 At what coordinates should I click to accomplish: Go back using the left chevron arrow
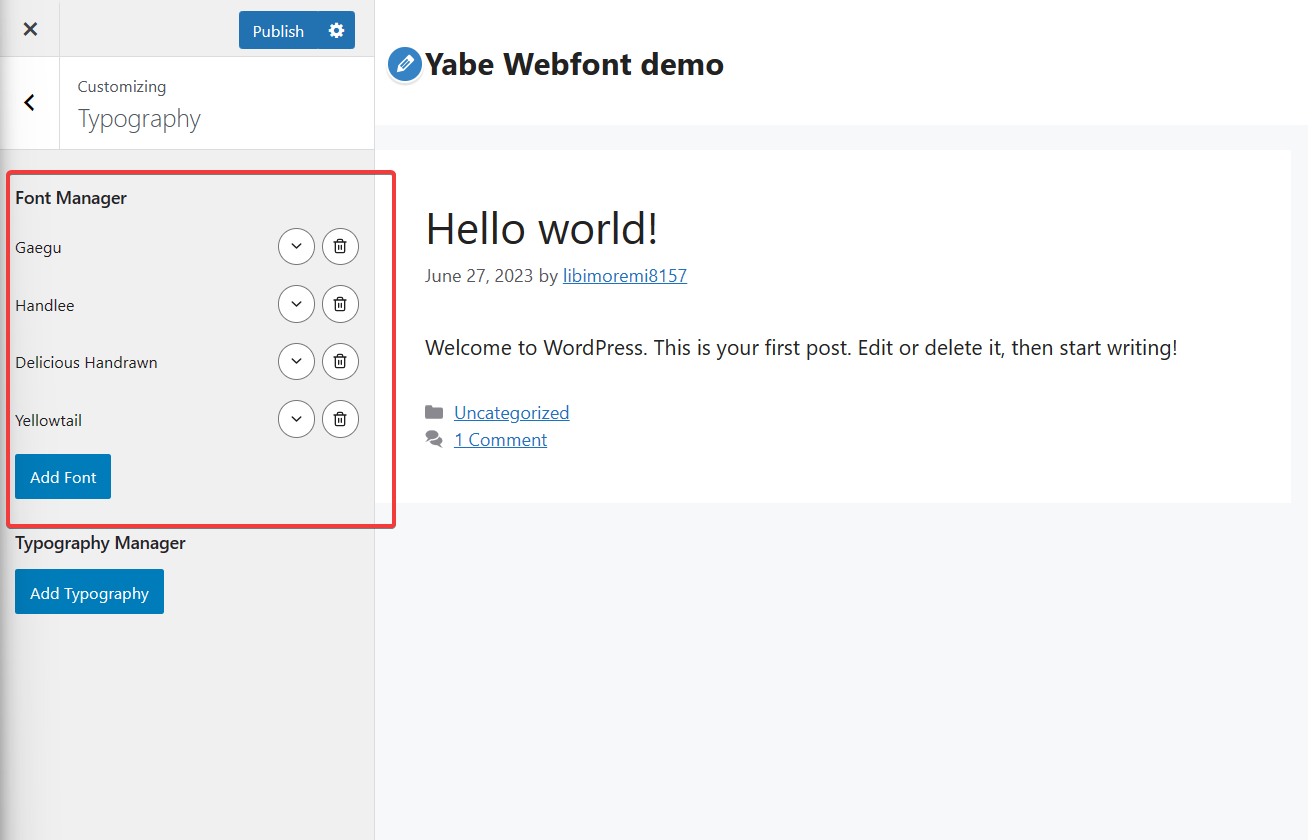pos(30,102)
